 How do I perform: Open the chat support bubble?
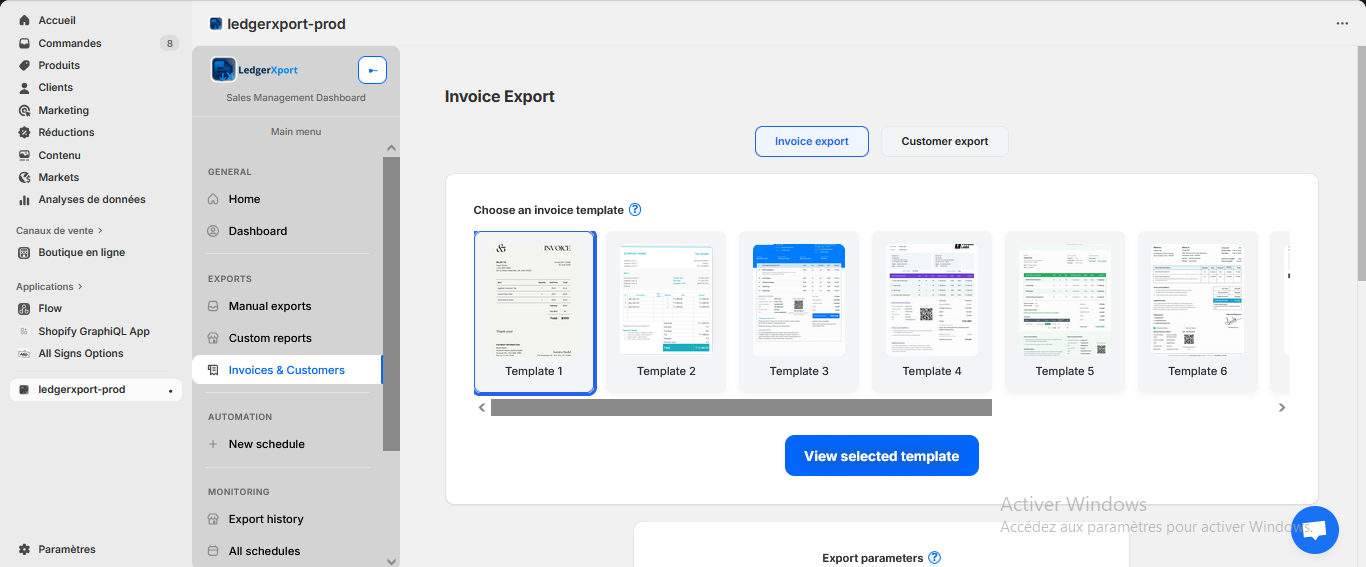[x=1315, y=530]
